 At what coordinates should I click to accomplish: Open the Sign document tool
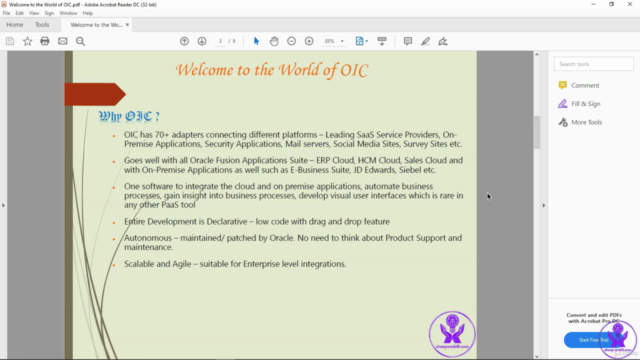443,41
